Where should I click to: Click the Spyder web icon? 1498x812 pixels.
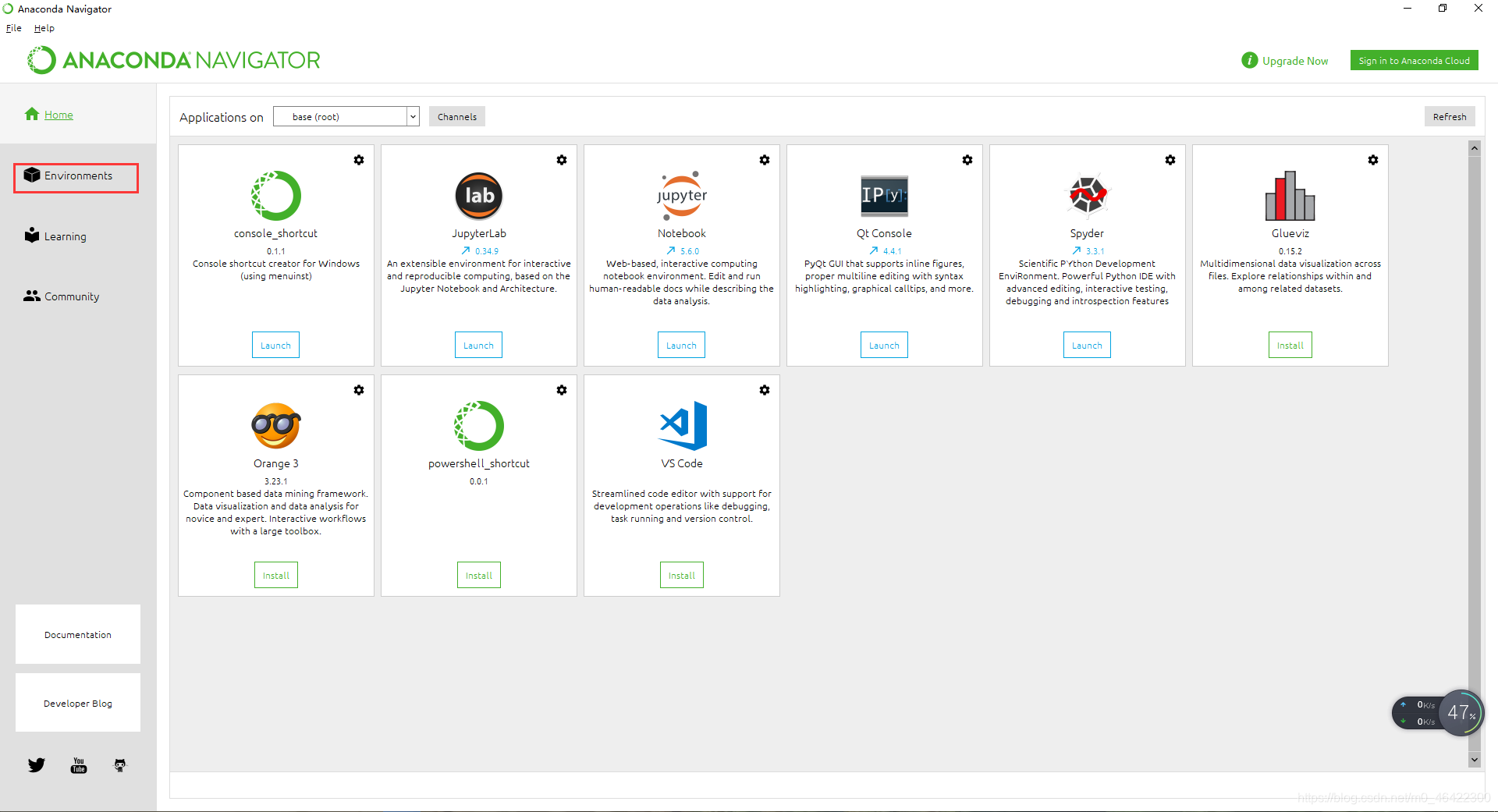(x=1088, y=194)
